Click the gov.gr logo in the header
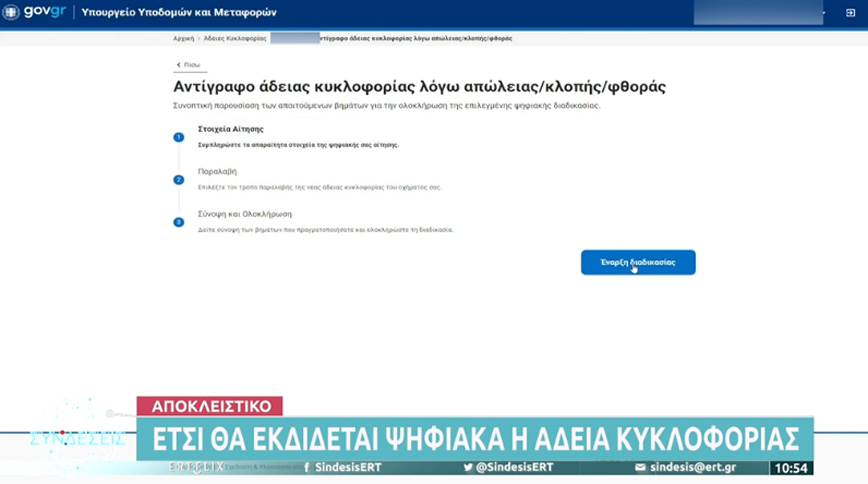Image resolution: width=868 pixels, height=484 pixels. coord(38,14)
